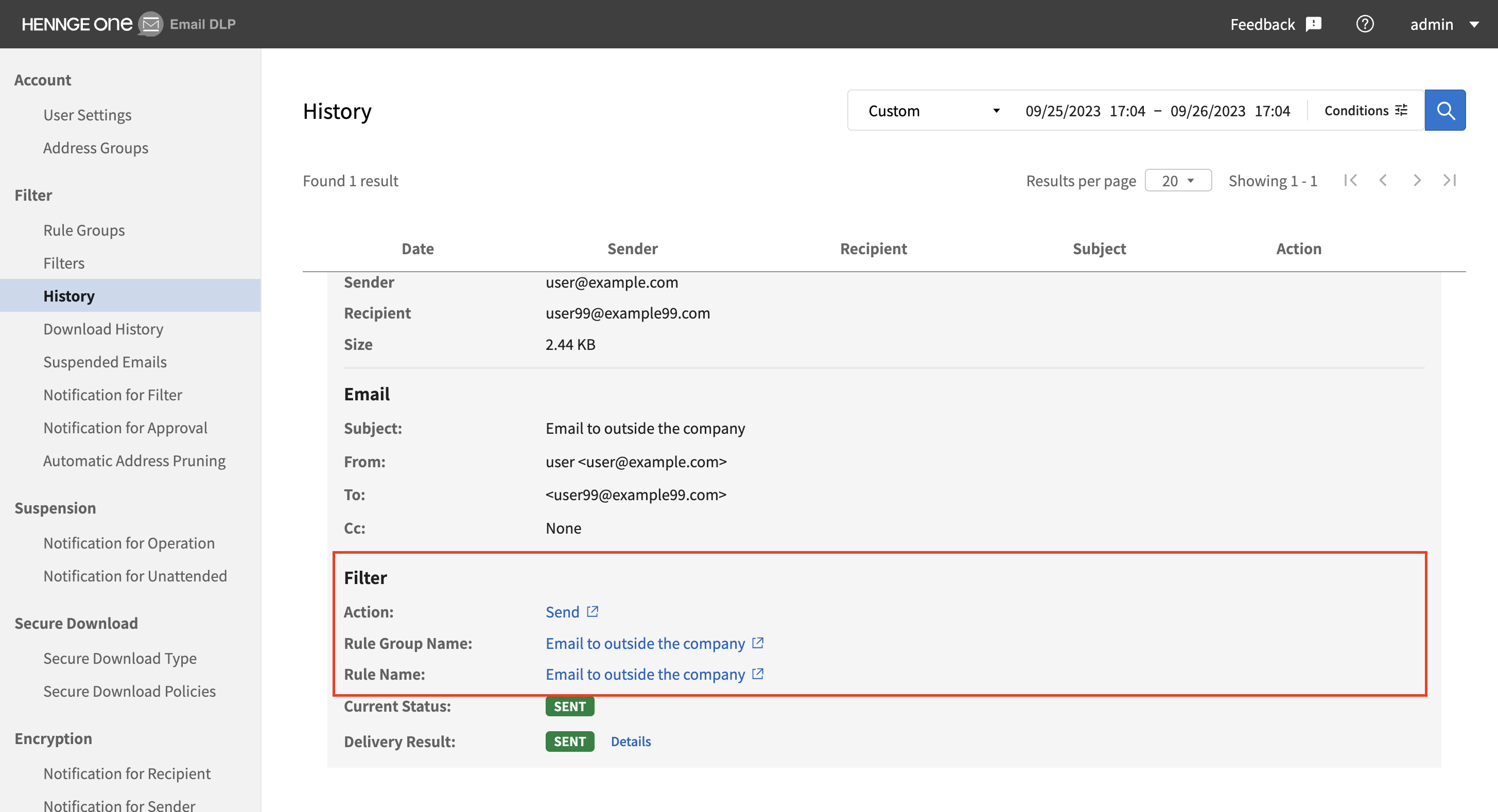The image size is (1498, 812).
Task: Click the Encryption section heading
Action: (53, 738)
